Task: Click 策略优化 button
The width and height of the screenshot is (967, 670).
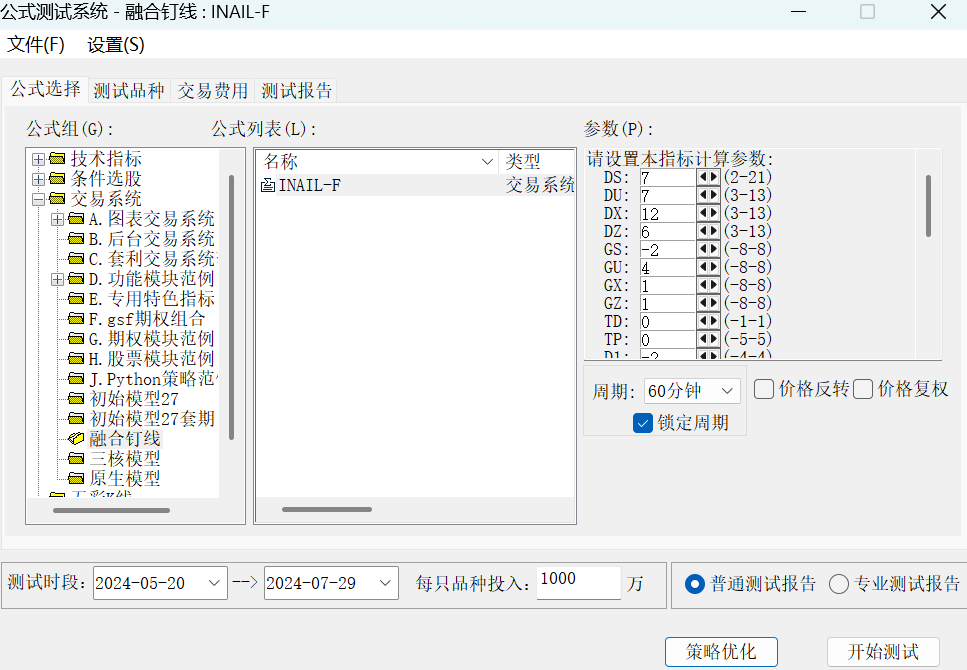Action: pos(721,651)
